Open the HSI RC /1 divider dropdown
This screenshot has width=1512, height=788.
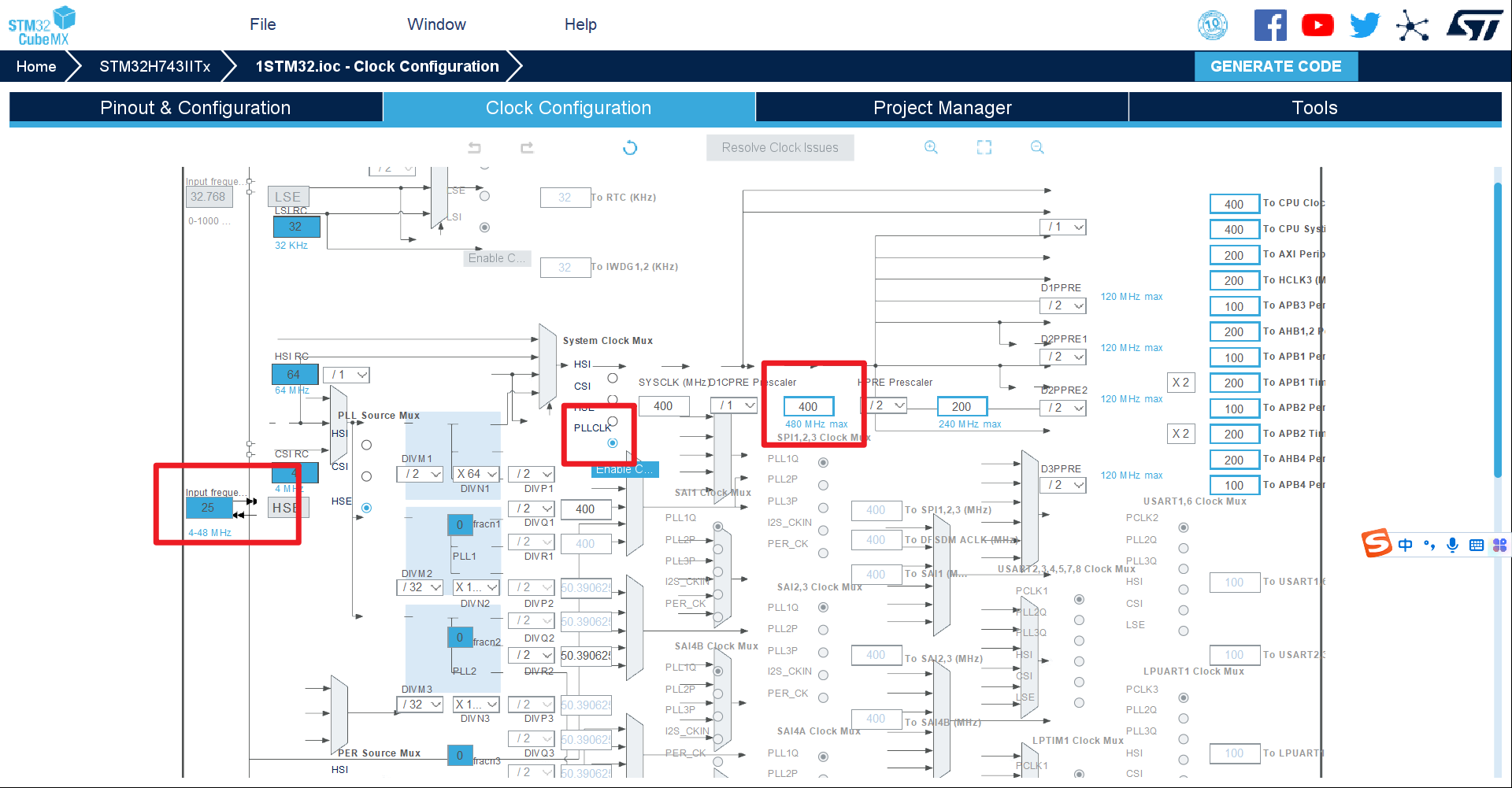(346, 375)
